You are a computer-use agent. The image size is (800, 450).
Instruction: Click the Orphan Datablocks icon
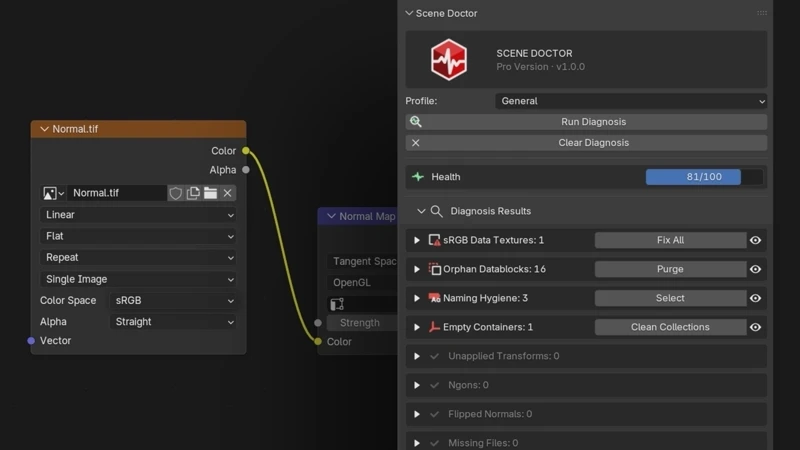click(434, 269)
